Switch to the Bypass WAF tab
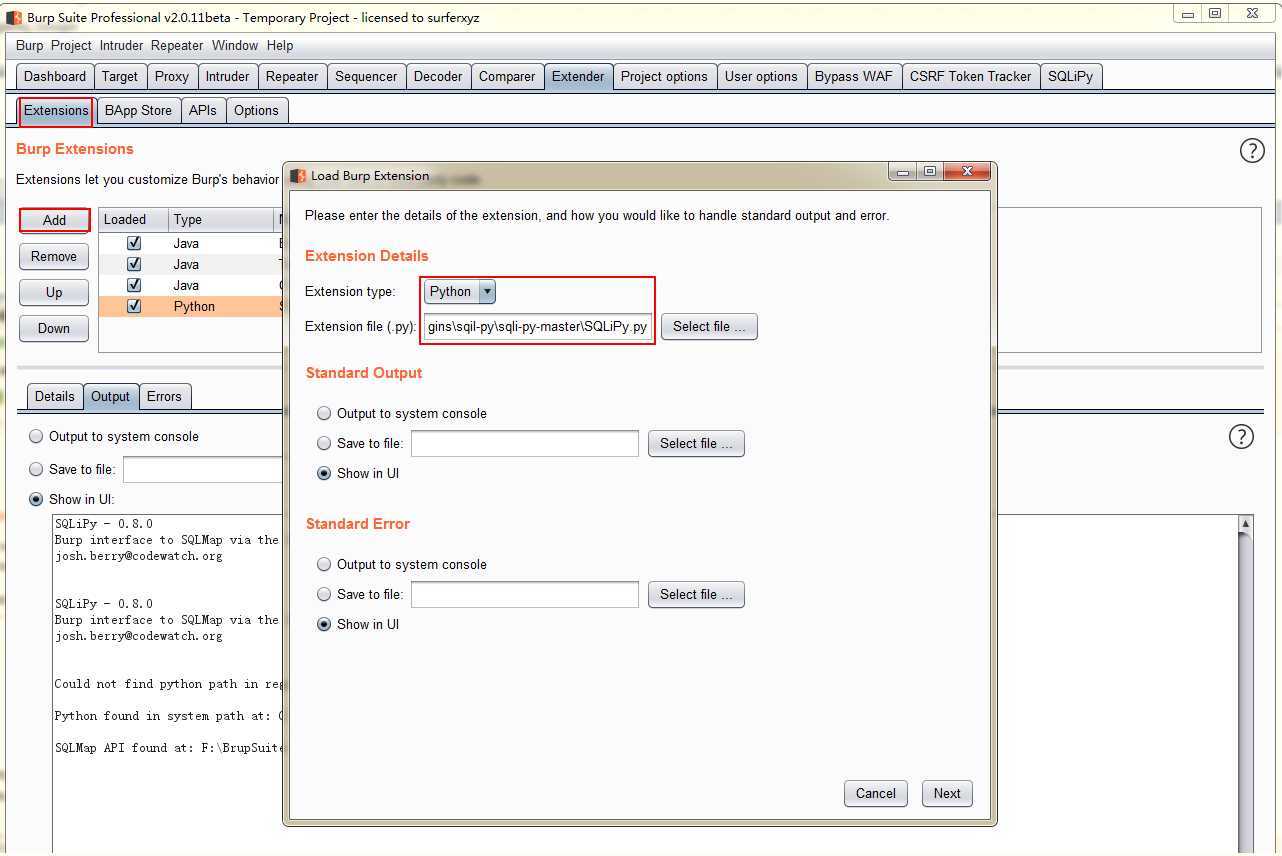 [x=854, y=76]
